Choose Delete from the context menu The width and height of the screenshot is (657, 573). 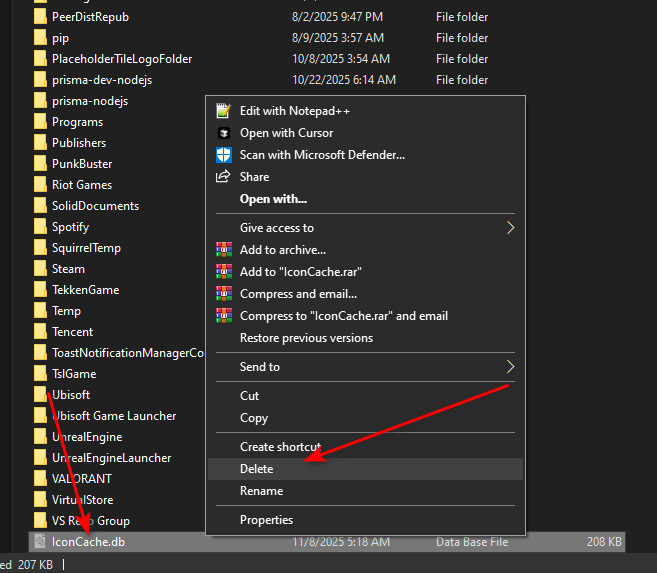(365, 469)
